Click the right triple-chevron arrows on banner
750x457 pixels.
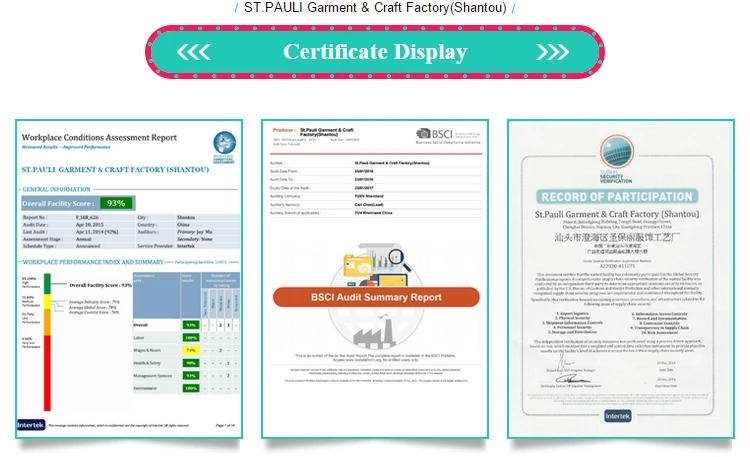[x=552, y=52]
